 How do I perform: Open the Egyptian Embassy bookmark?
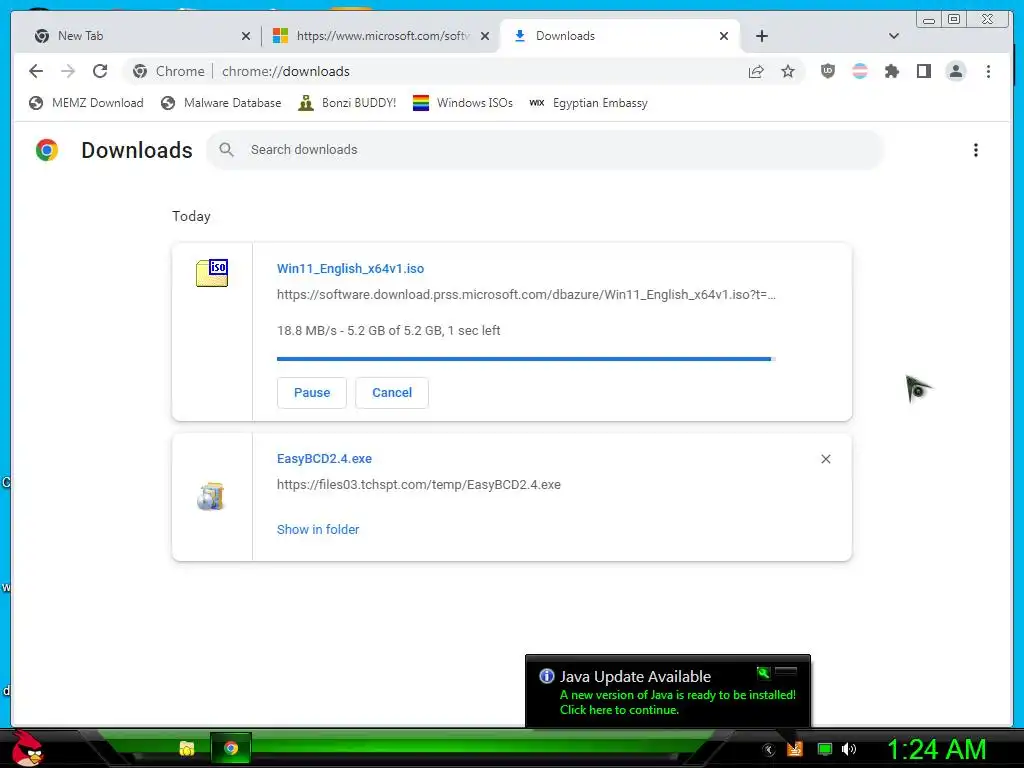pyautogui.click(x=588, y=103)
